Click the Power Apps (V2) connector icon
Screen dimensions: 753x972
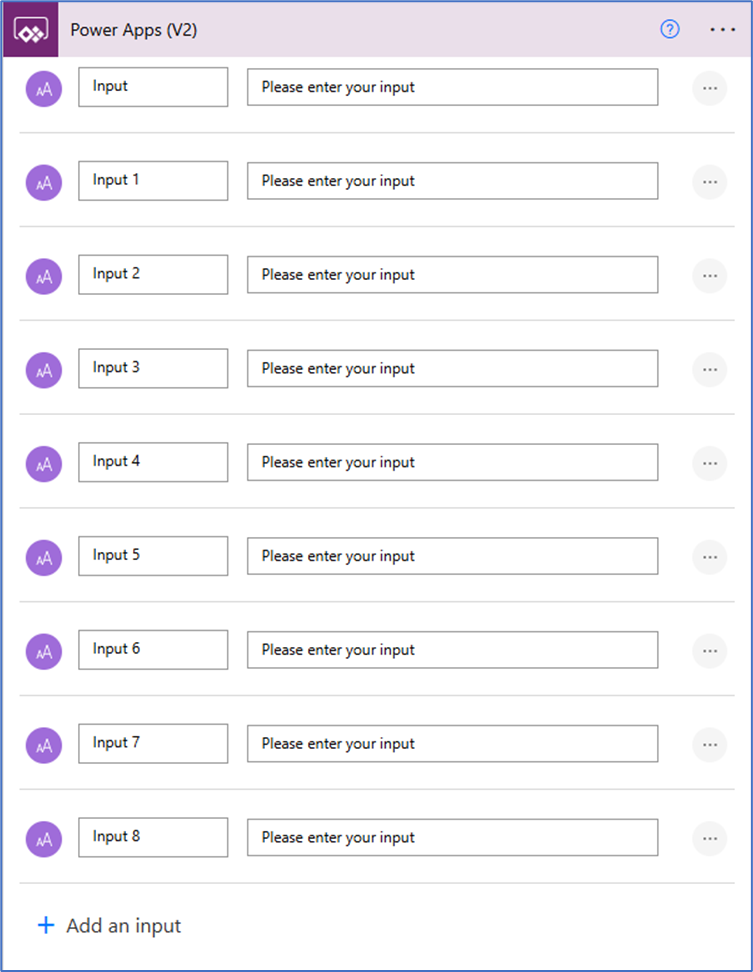(31, 30)
